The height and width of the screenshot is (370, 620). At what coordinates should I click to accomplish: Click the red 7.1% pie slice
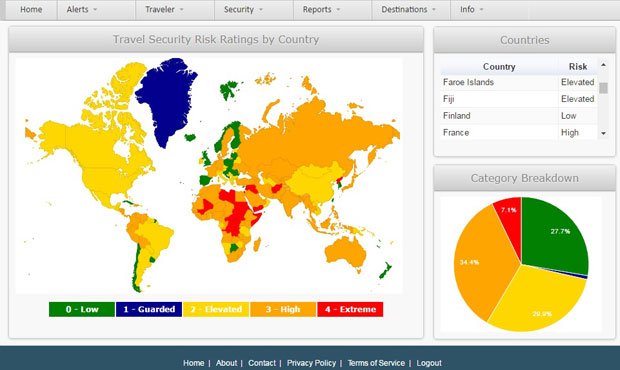(x=510, y=221)
